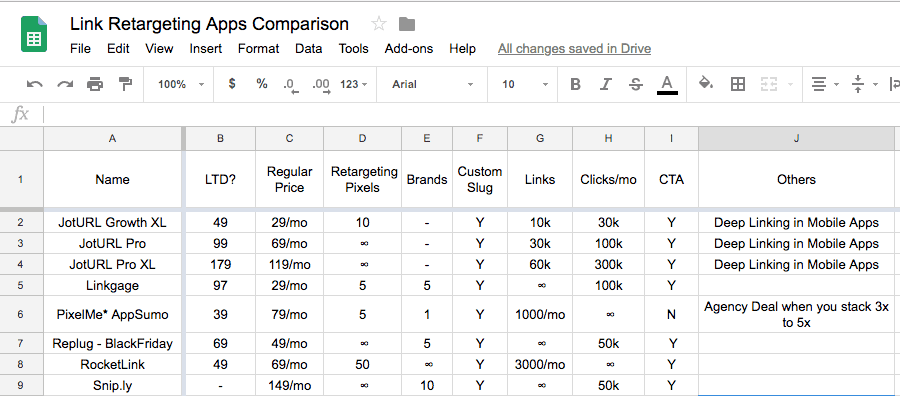The image size is (900, 396).
Task: Select column J header
Action: (796, 138)
